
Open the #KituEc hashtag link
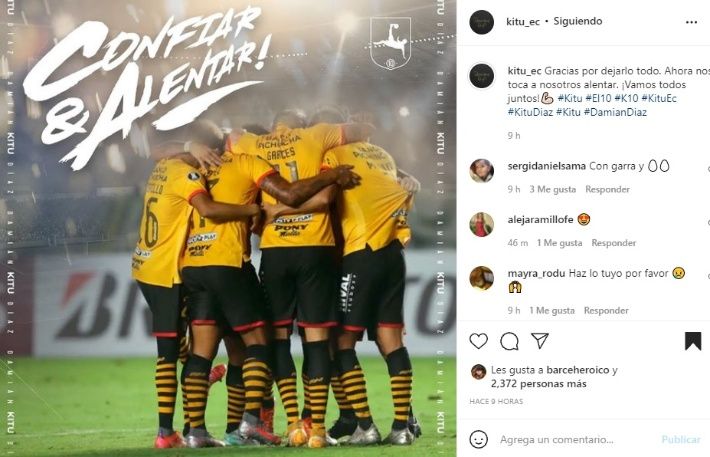[659, 98]
